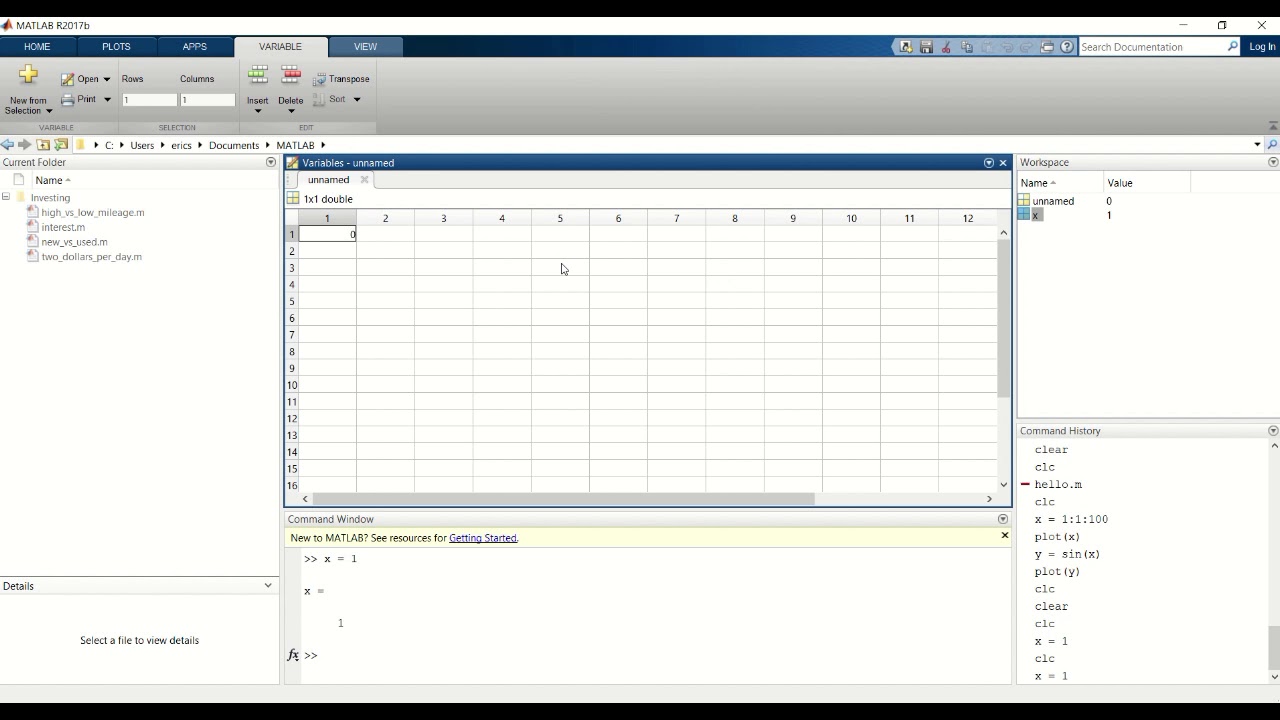Screen dimensions: 1280x720
Task: Click the Log In button
Action: tap(1262, 47)
